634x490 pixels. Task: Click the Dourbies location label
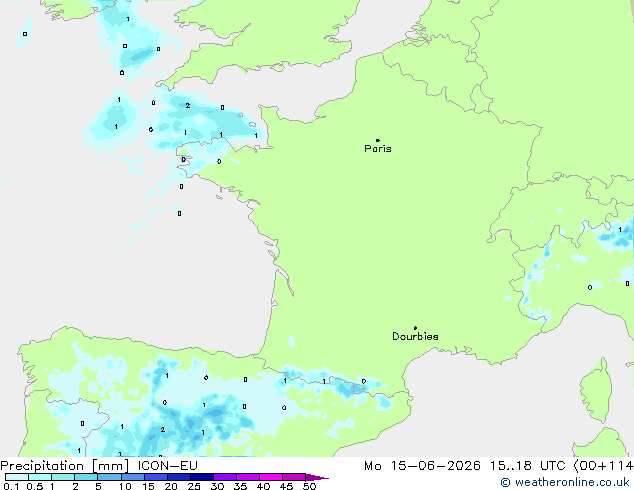pos(415,336)
